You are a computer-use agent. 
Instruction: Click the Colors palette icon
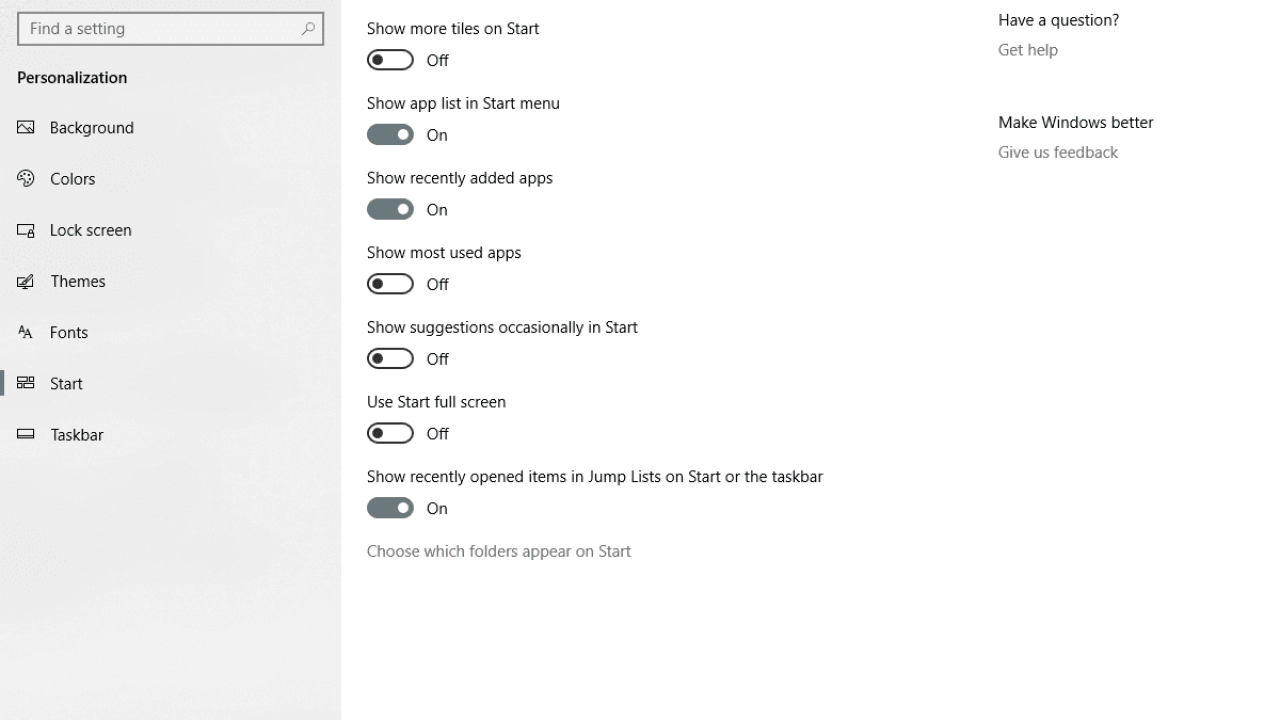click(26, 178)
